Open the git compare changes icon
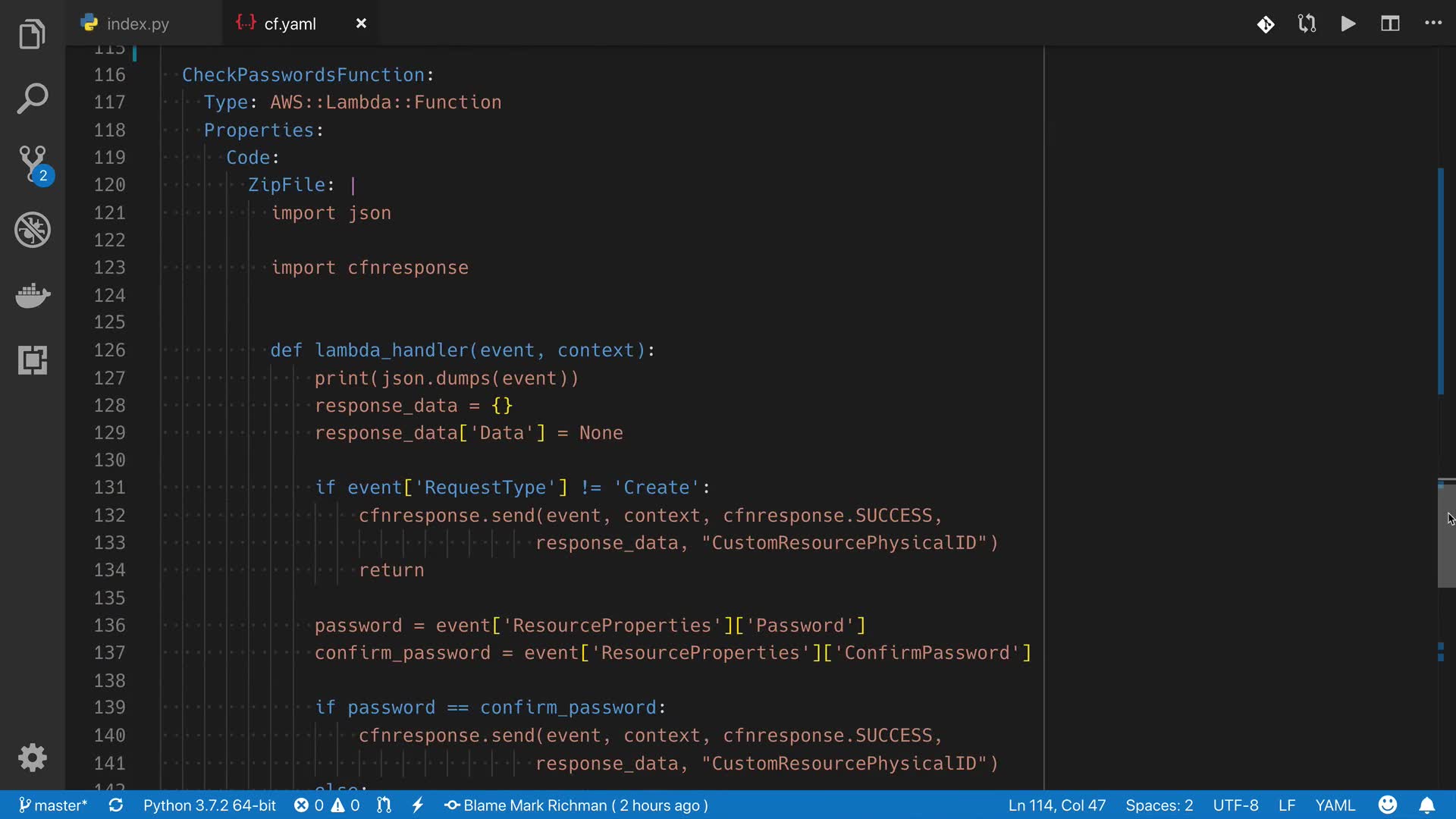The height and width of the screenshot is (819, 1456). click(1307, 24)
